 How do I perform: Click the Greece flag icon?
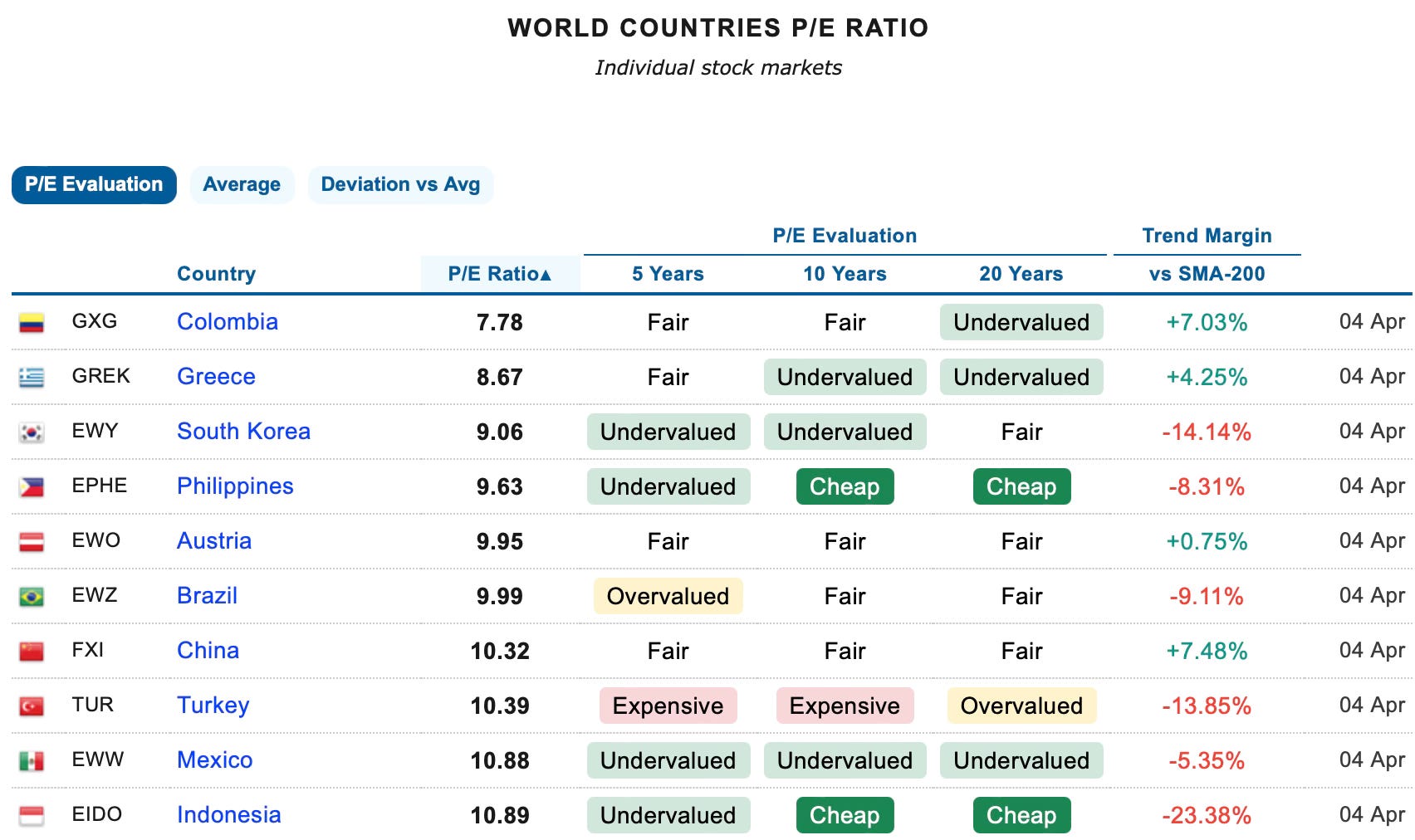click(32, 378)
